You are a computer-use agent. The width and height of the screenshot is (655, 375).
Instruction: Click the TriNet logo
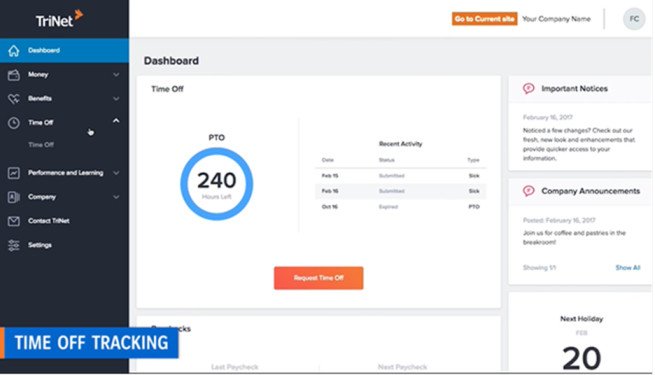click(59, 19)
